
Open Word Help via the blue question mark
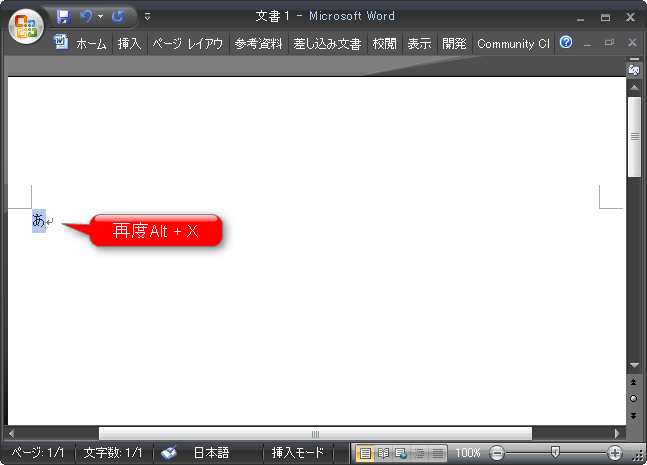[x=566, y=42]
